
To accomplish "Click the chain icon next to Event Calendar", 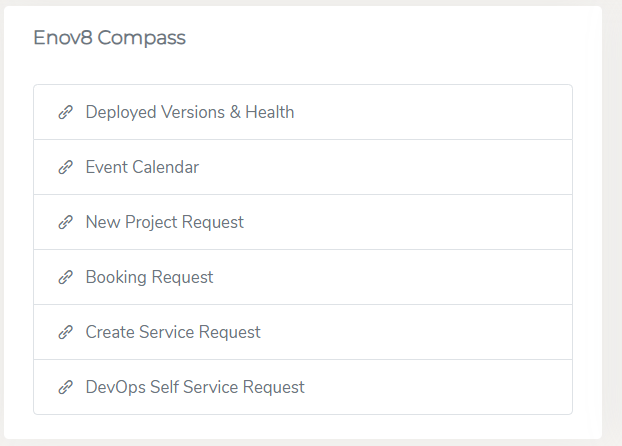I will 66,167.
